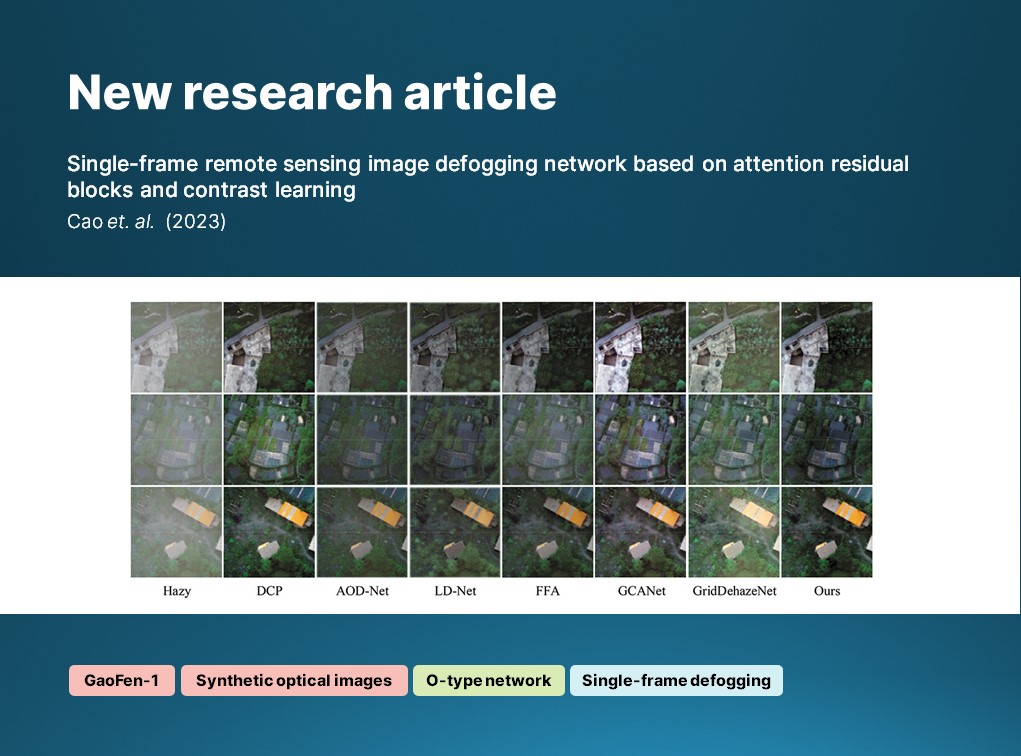
Task: Open the bottom-row DCP orange-roof image
Action: [269, 532]
